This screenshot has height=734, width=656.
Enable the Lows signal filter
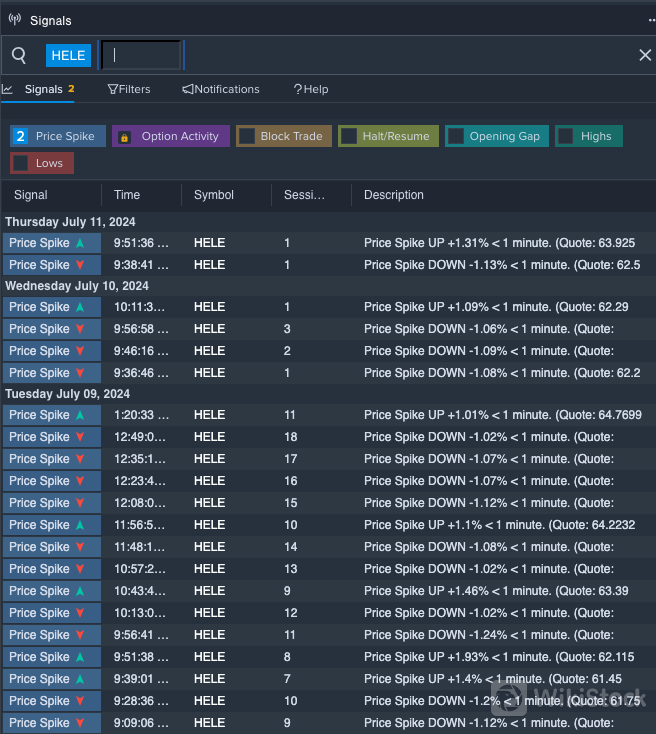point(21,163)
